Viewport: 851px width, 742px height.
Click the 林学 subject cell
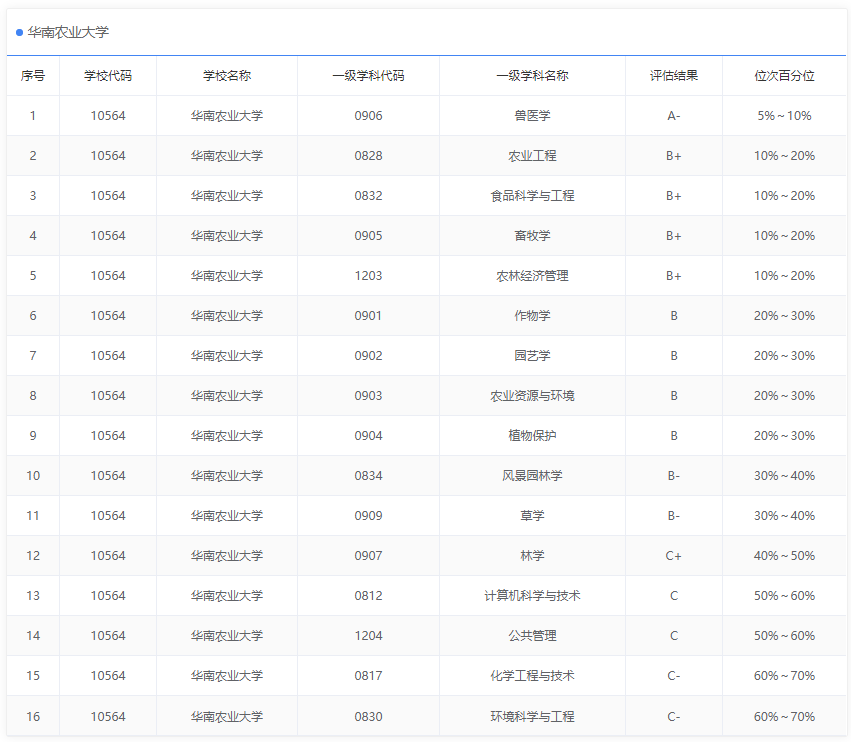tap(532, 556)
